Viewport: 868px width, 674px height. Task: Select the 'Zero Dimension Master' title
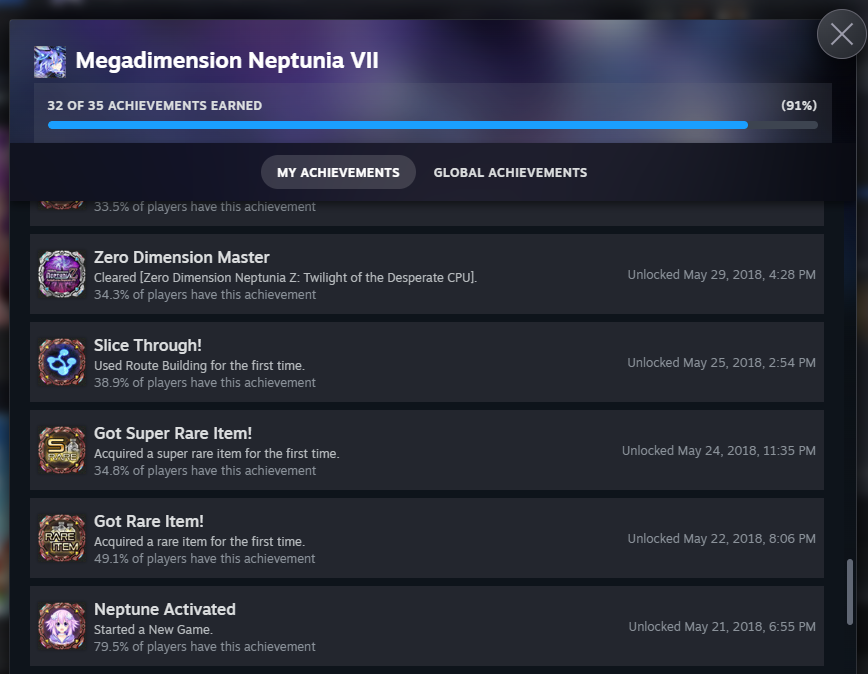click(x=182, y=257)
